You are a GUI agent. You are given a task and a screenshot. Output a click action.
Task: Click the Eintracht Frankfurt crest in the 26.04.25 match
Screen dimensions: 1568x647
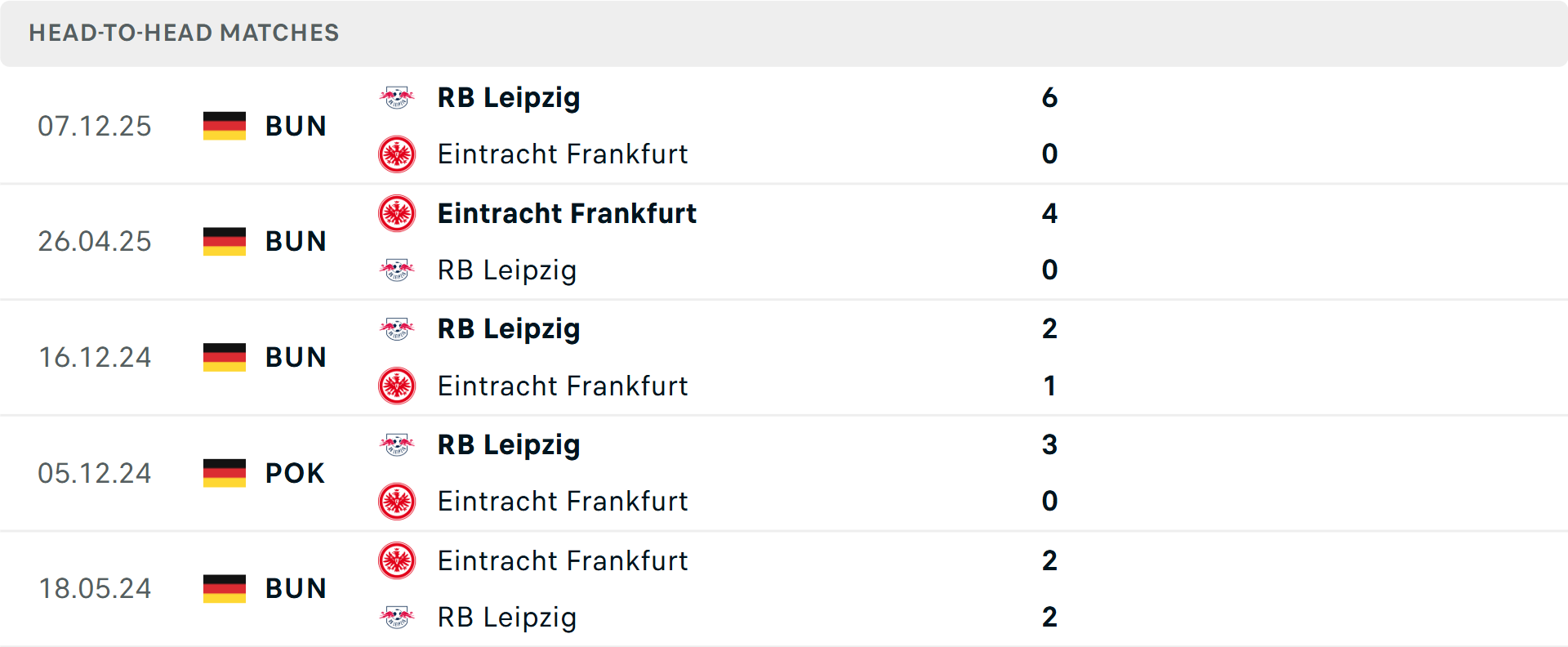click(x=397, y=213)
